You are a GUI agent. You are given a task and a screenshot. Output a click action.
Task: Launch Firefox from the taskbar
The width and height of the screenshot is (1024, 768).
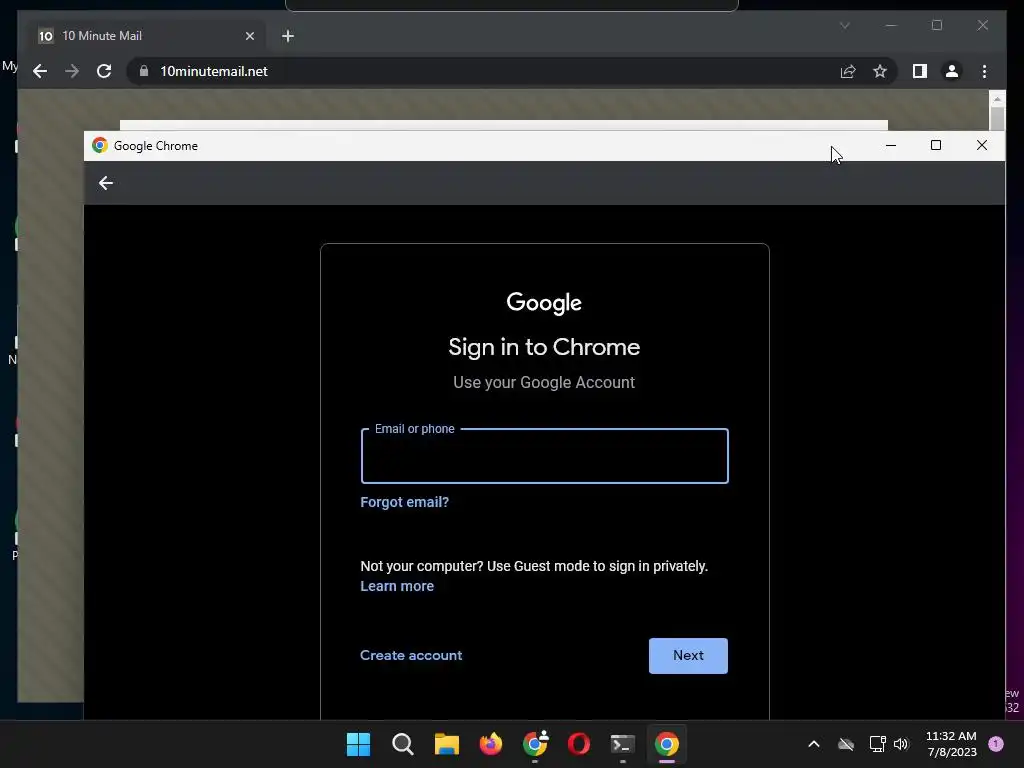pos(490,744)
